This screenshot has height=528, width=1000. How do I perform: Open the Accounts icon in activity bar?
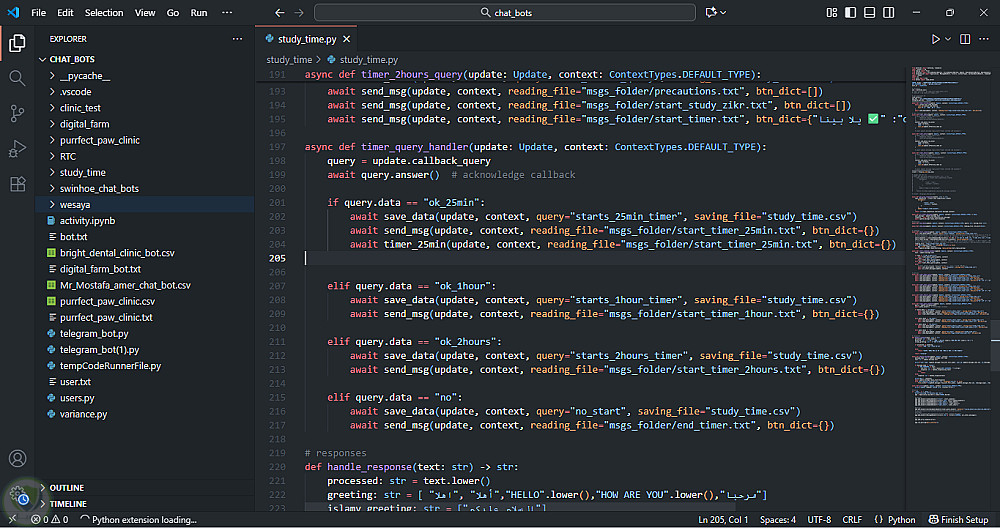17,459
